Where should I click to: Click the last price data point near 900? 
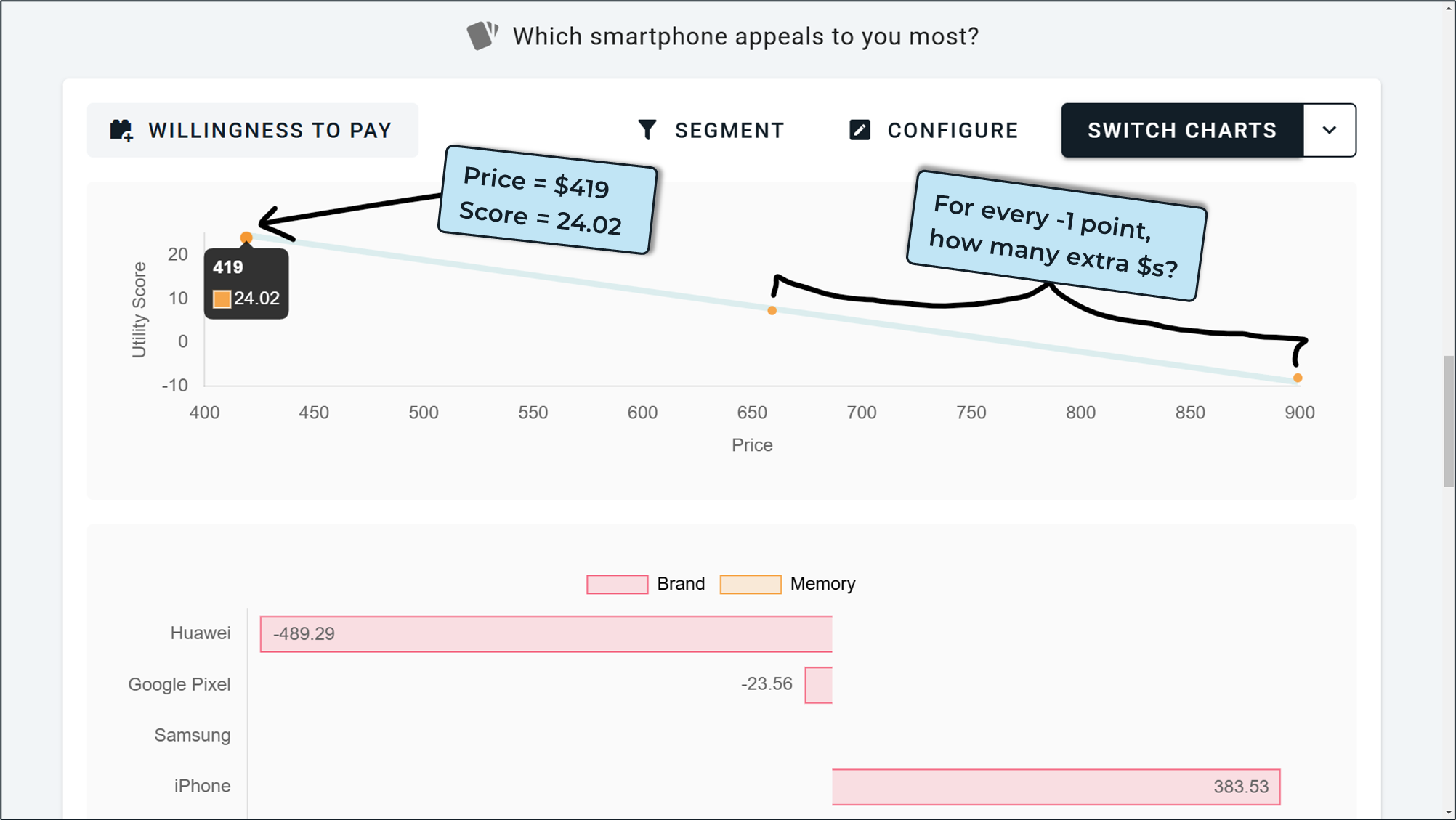[x=1298, y=378]
